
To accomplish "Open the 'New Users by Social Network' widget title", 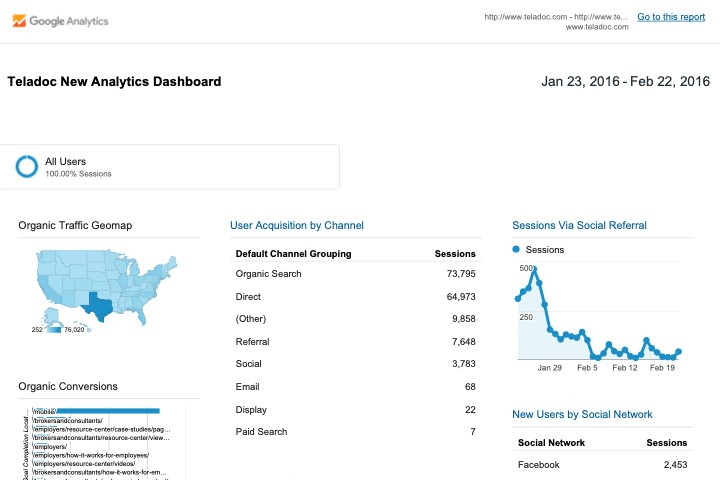I will tap(582, 414).
